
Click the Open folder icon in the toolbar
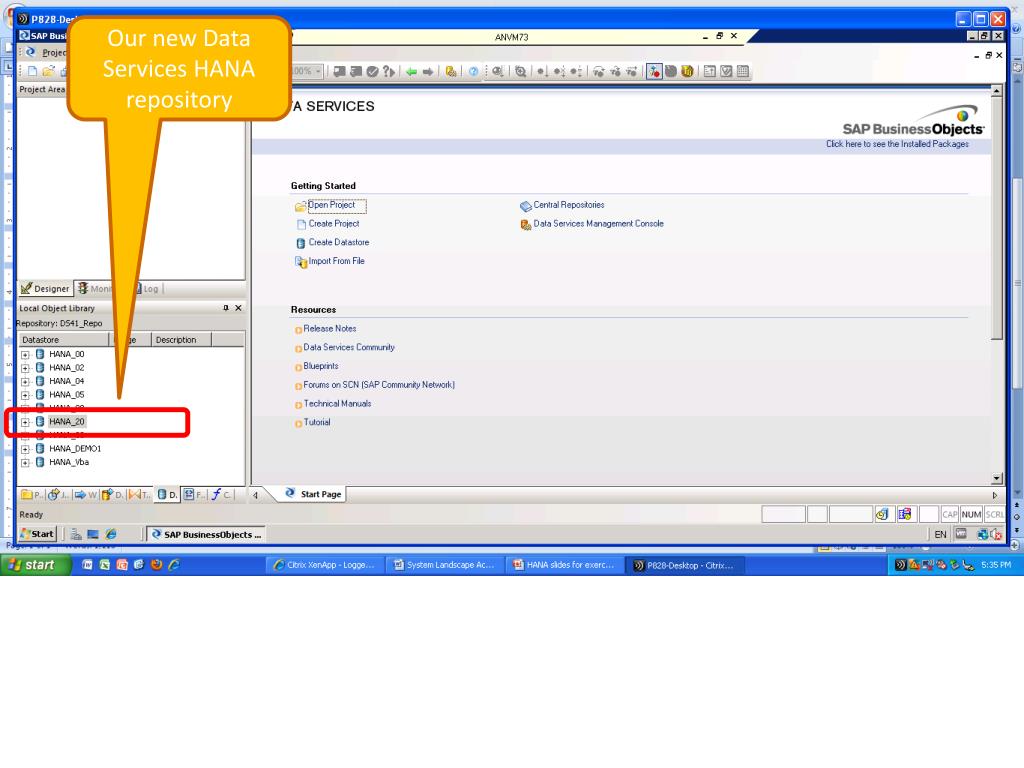click(48, 71)
